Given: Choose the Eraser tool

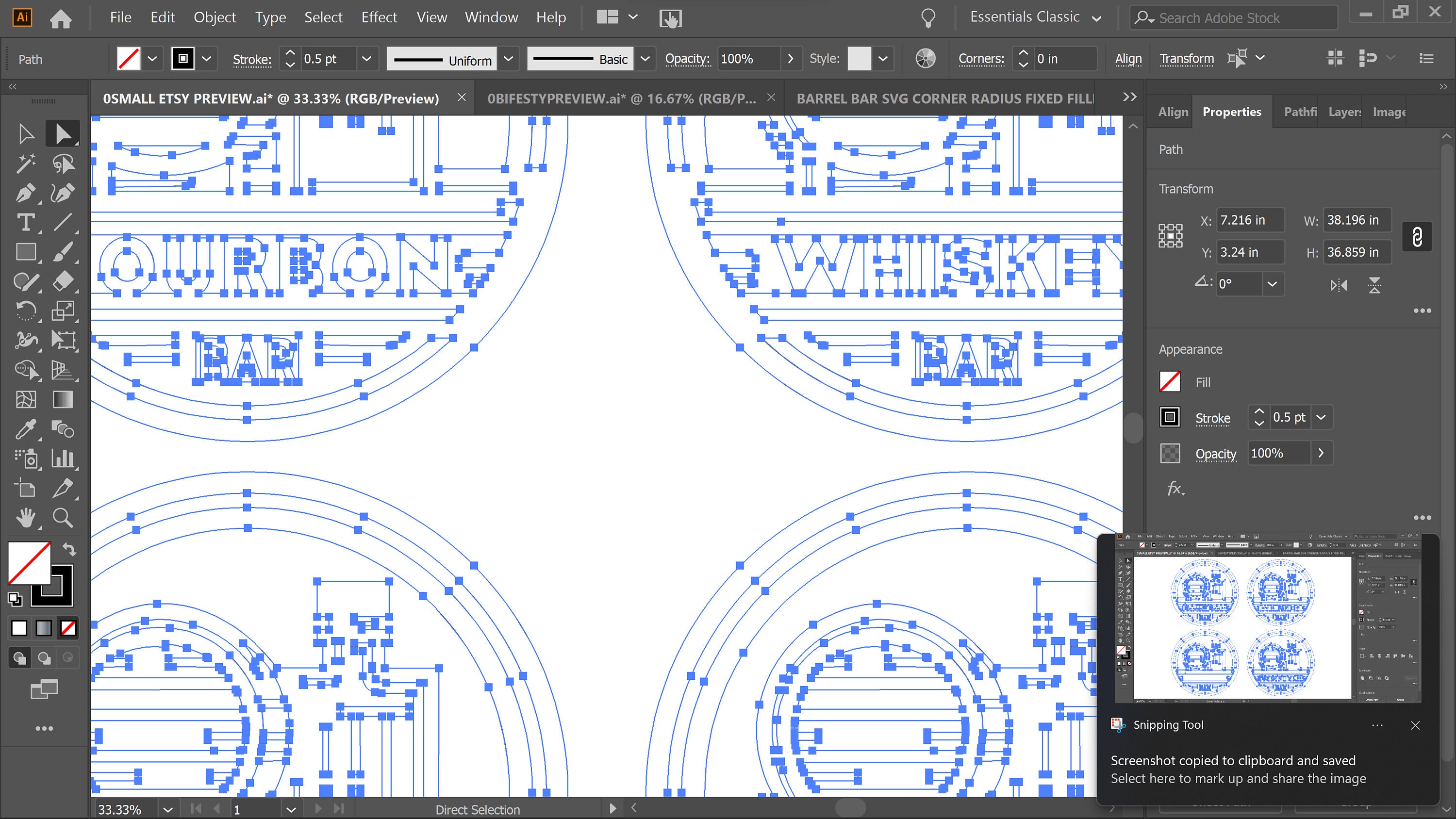Looking at the screenshot, I should 63,281.
